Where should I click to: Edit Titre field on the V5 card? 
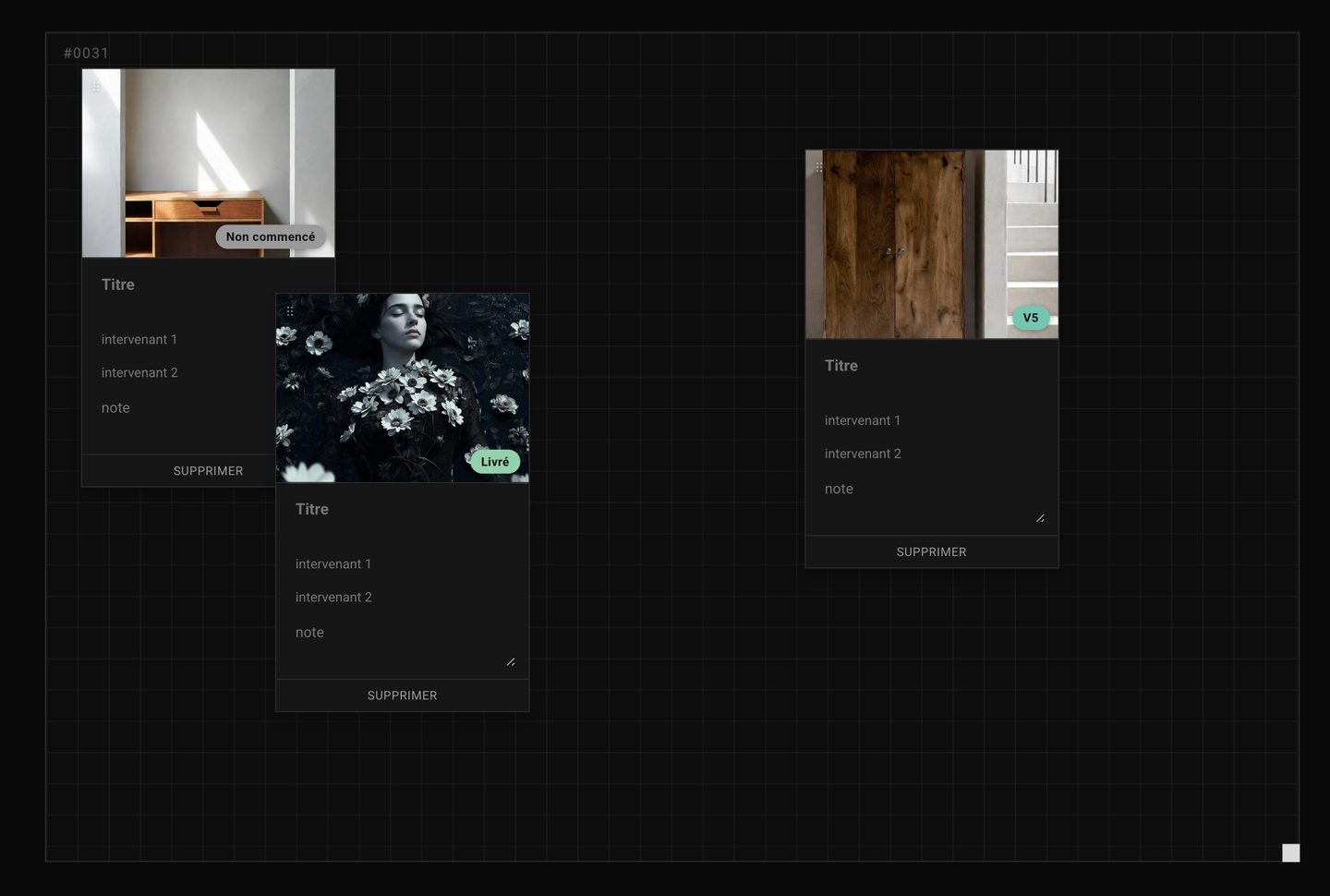[x=932, y=366]
